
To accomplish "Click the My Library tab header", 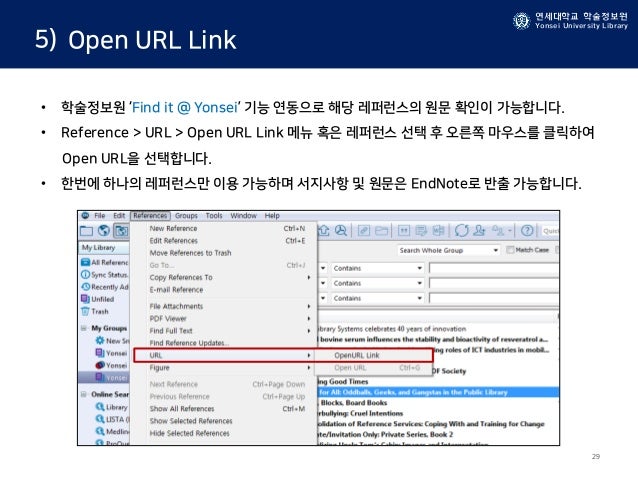I will 103,247.
